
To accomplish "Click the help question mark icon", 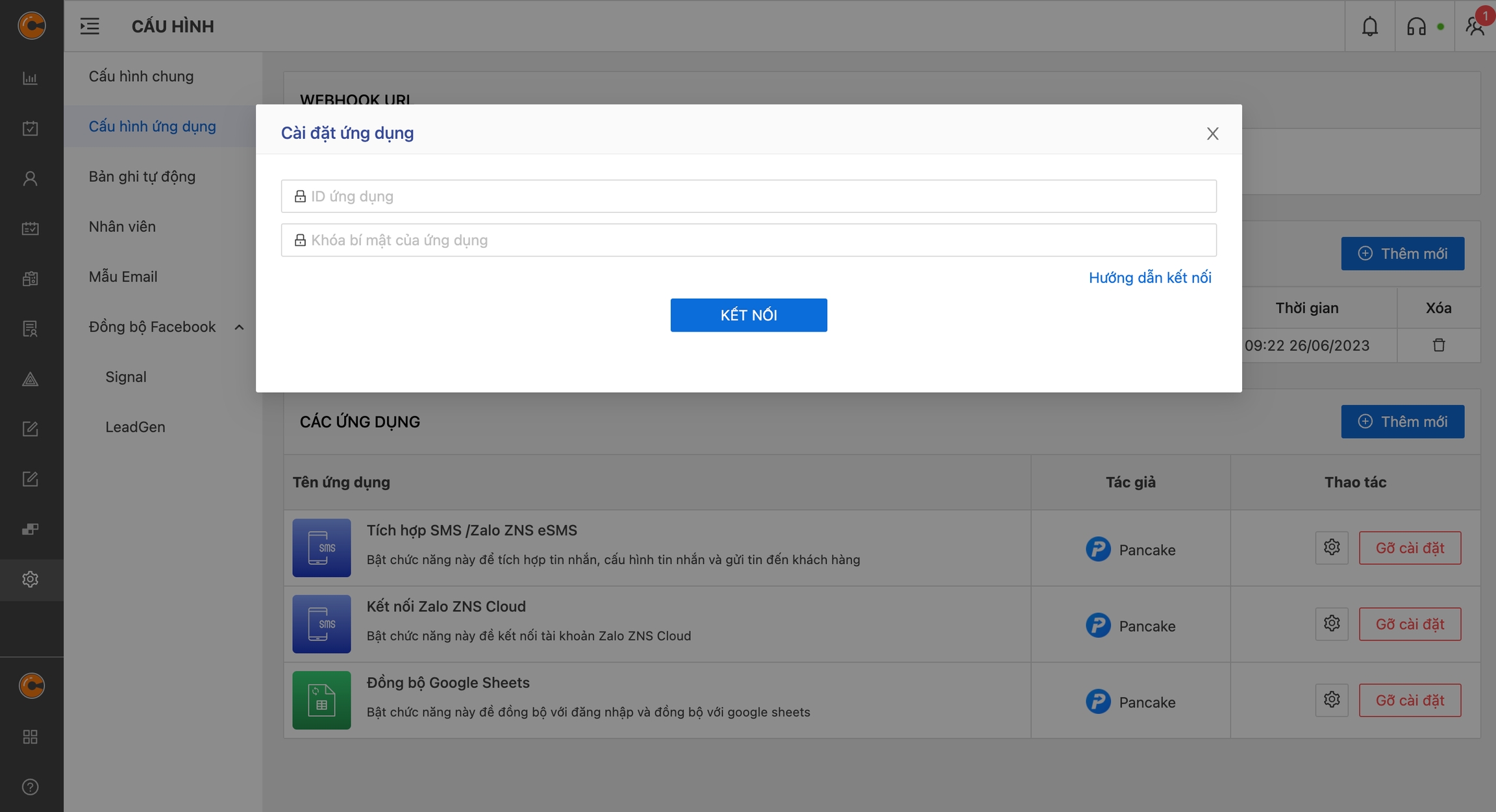I will [x=31, y=787].
